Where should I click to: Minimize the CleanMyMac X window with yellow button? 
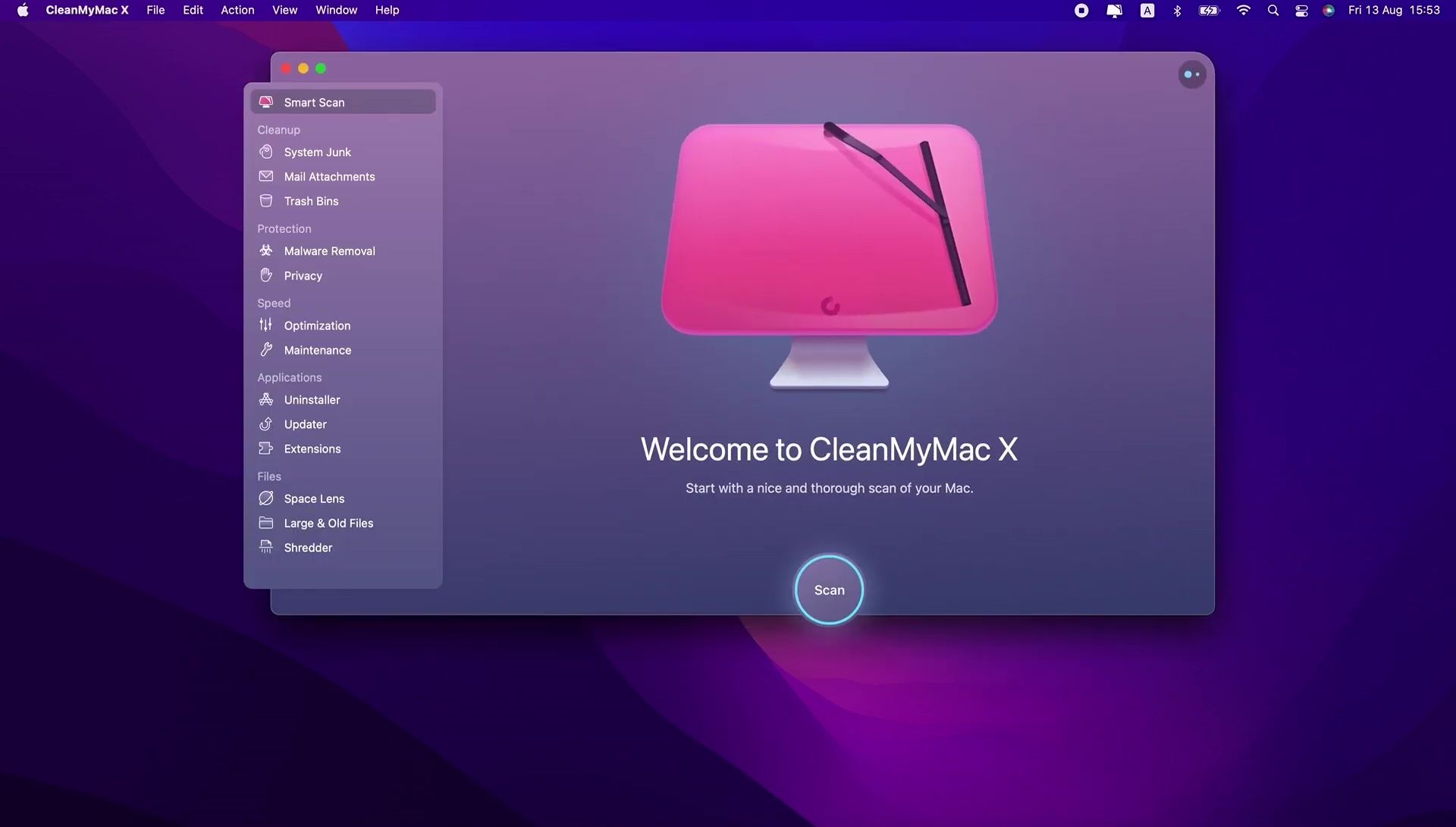[x=303, y=68]
